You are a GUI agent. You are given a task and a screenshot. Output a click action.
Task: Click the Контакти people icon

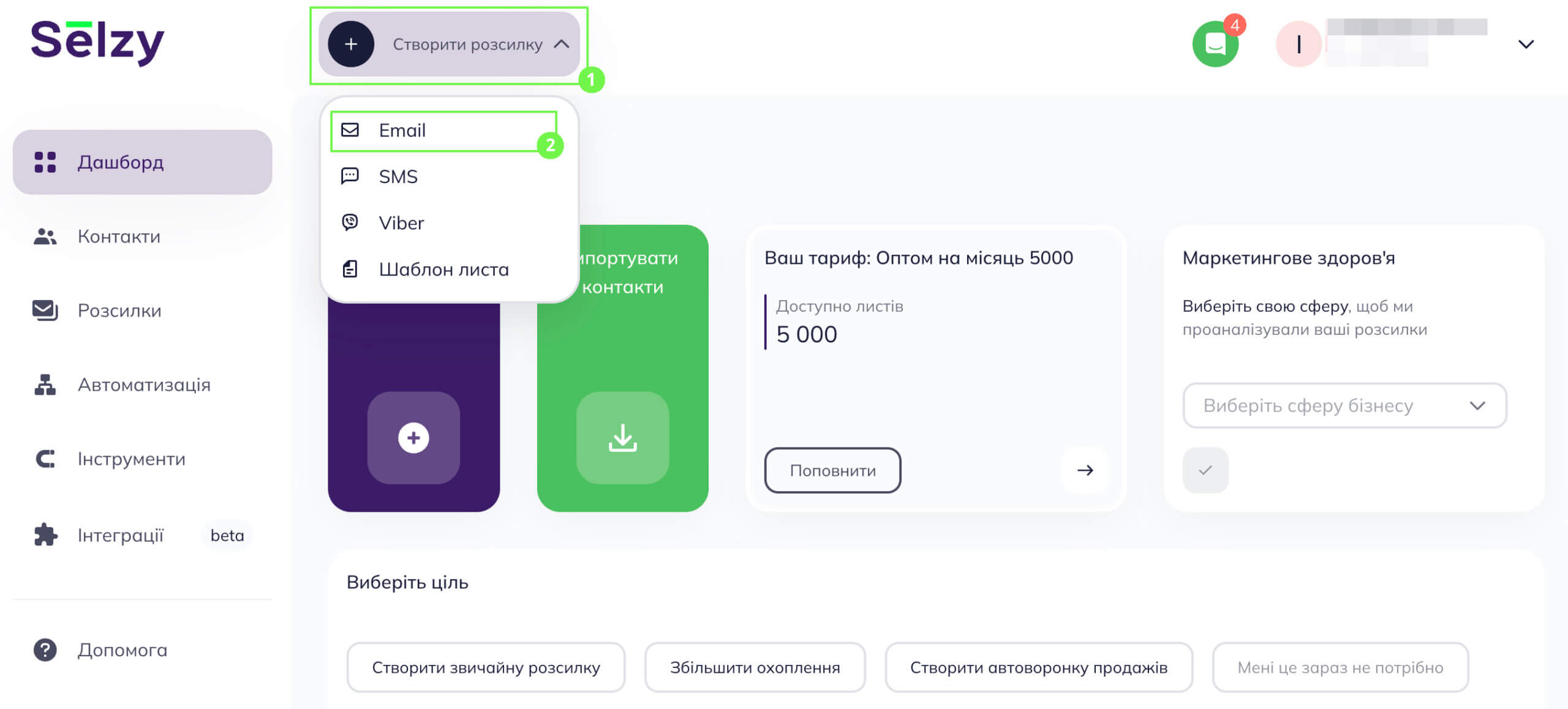[45, 236]
